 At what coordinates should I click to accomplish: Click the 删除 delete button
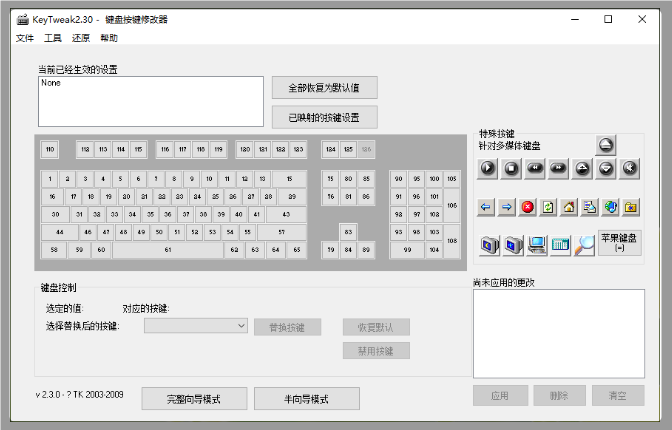[x=559, y=395]
